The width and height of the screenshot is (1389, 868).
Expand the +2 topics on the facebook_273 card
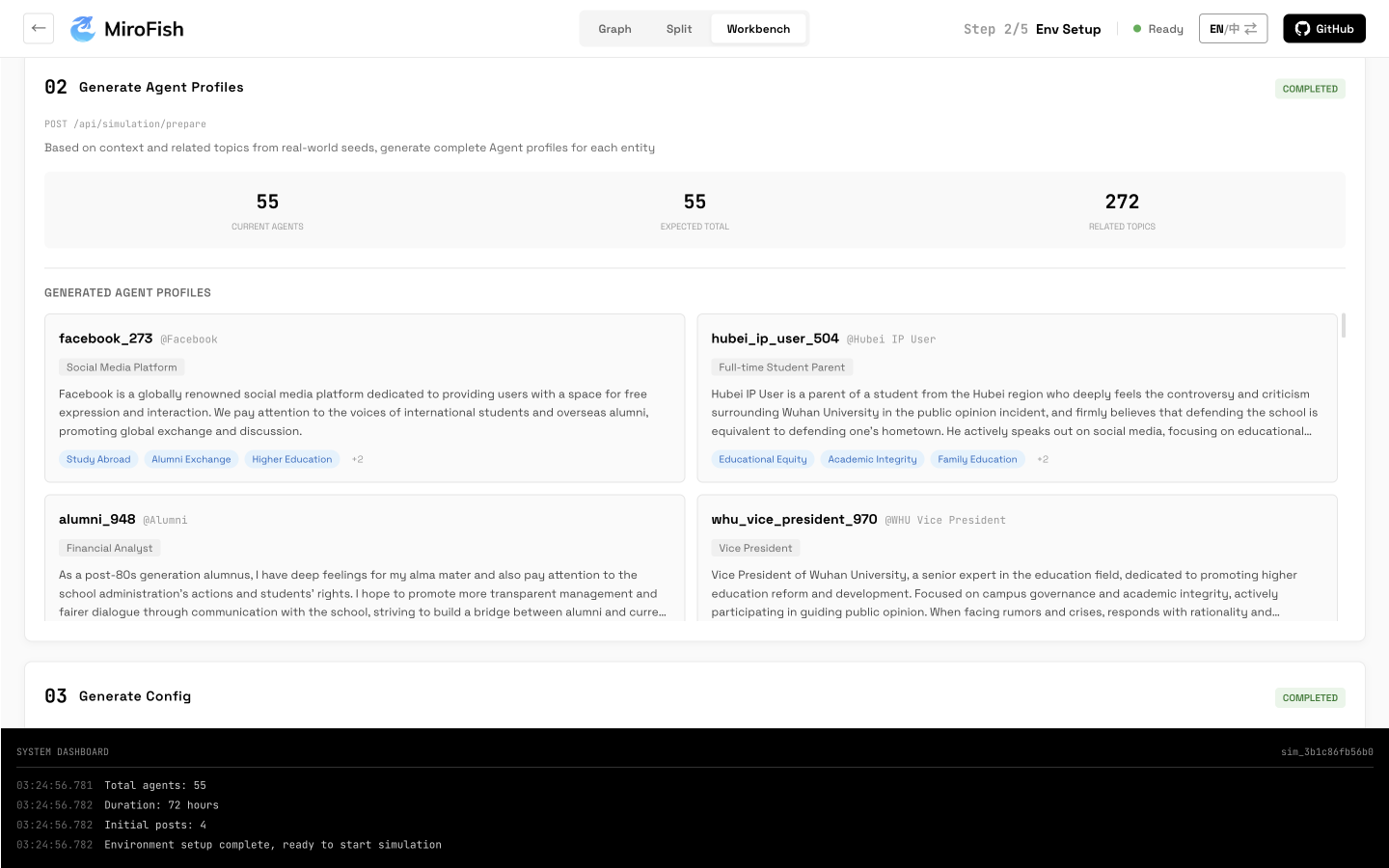(357, 459)
